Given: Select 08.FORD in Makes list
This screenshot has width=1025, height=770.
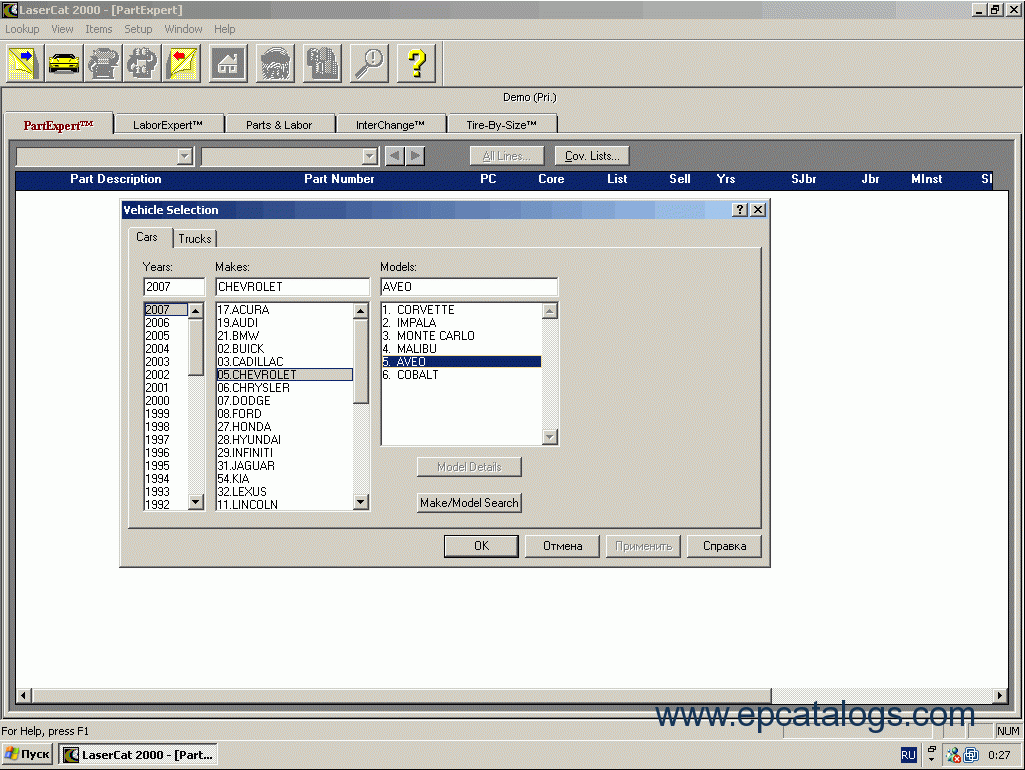Looking at the screenshot, I should (x=284, y=414).
